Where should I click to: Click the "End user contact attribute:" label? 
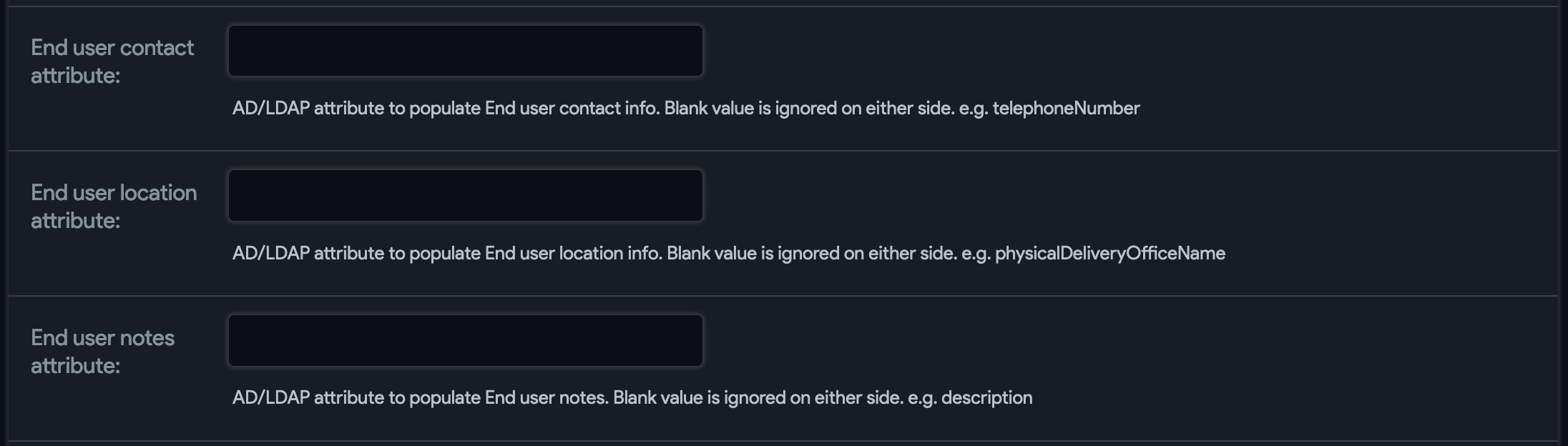(112, 61)
